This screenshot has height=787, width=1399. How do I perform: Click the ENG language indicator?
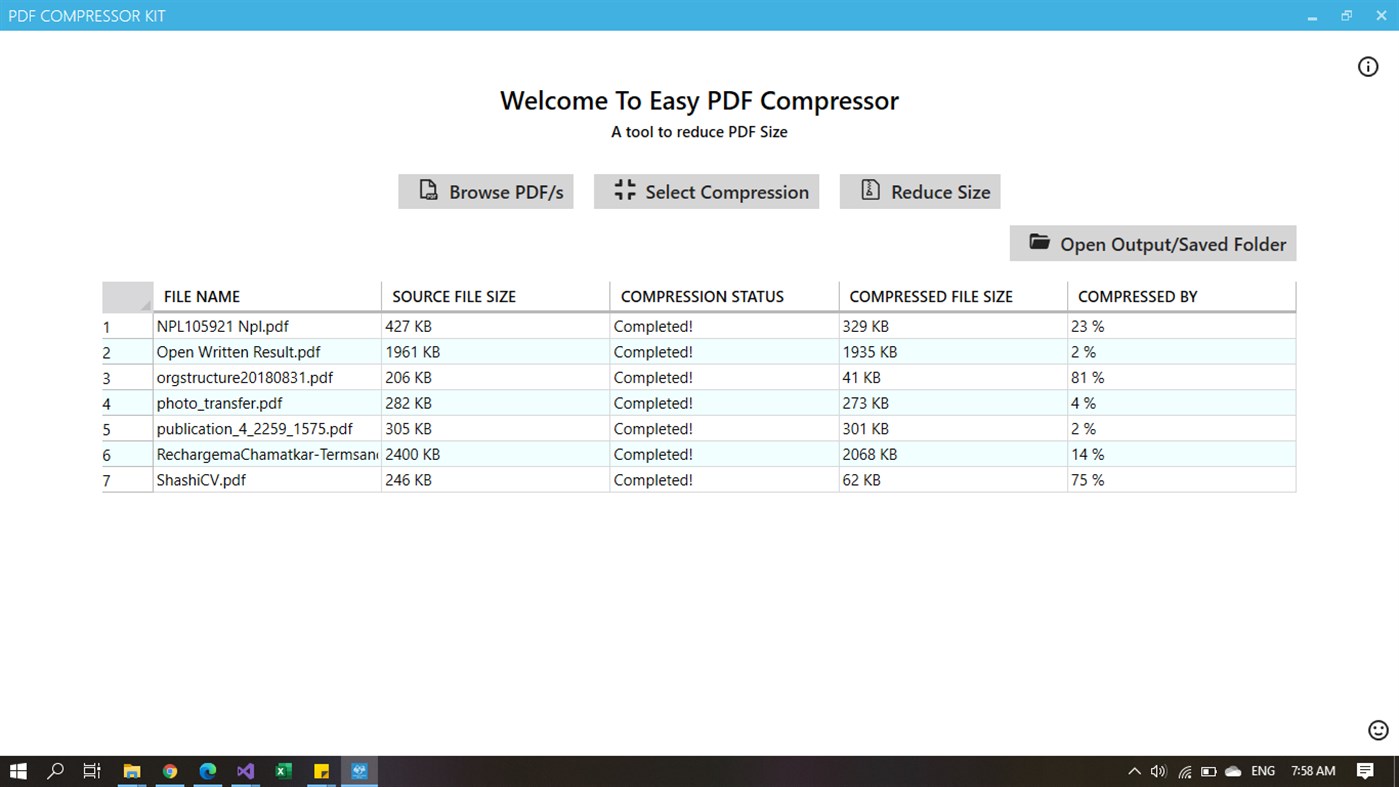(1262, 771)
